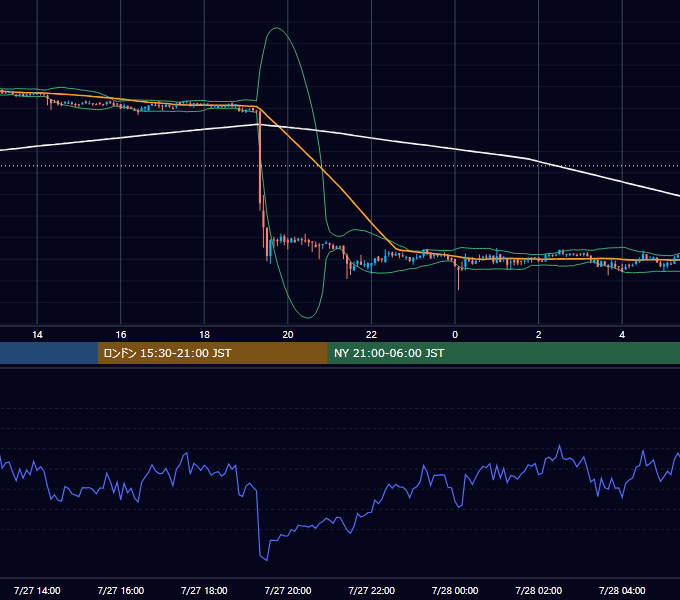Click the London 15:30-21:00 JST session bar
The width and height of the screenshot is (680, 600).
click(x=212, y=353)
